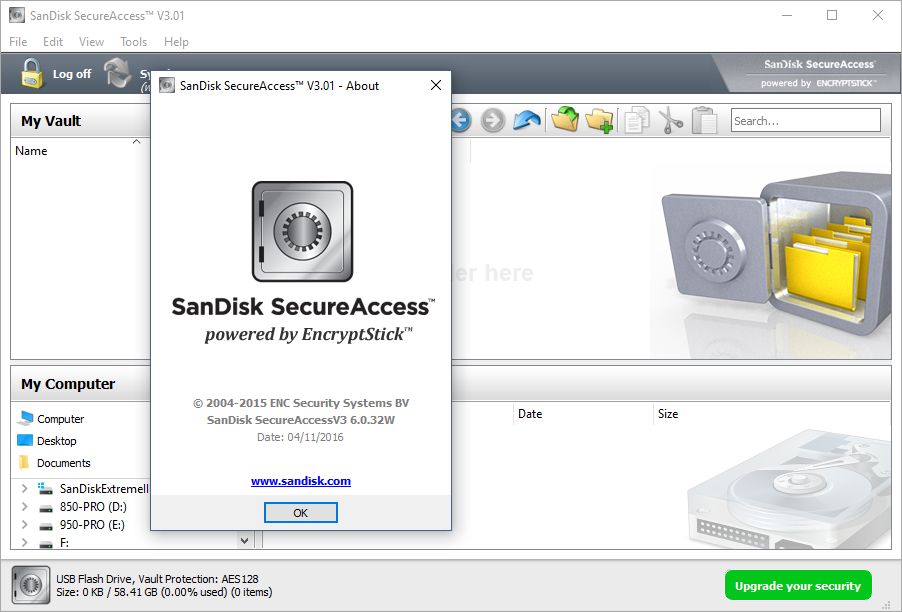Select the Computer tree item text
The width and height of the screenshot is (902, 612).
pos(60,419)
